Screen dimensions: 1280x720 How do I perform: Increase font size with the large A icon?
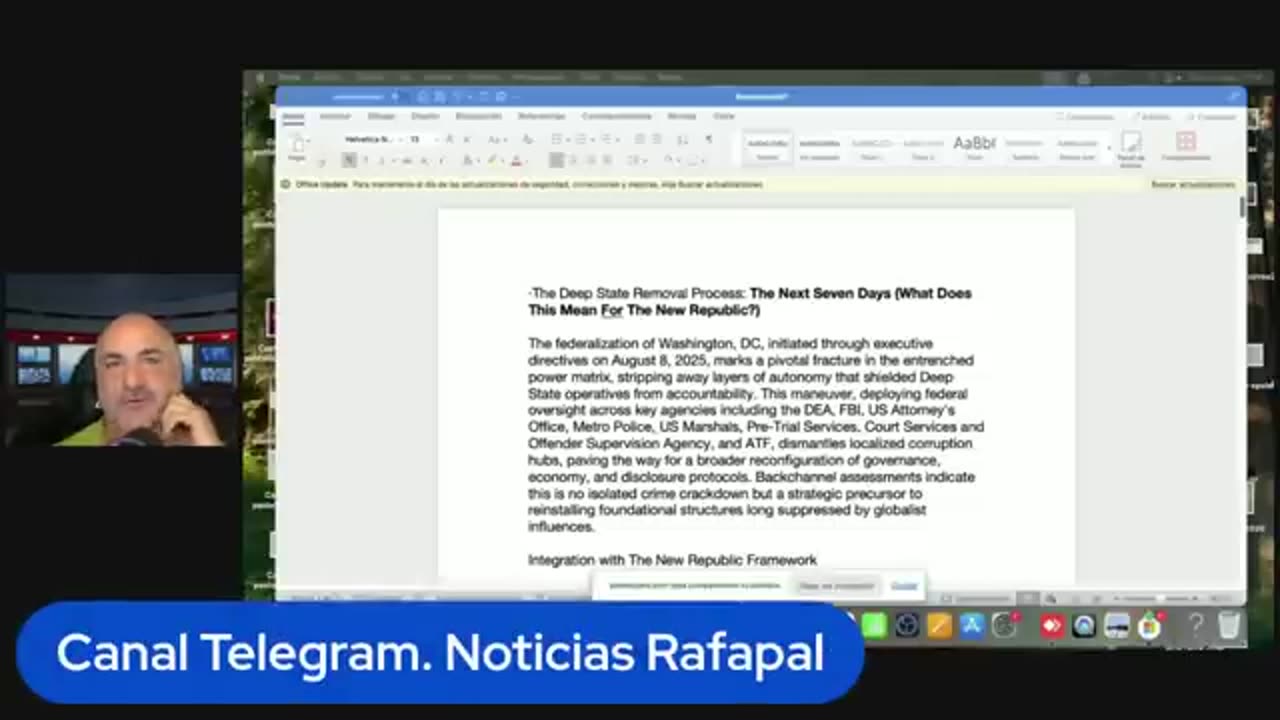(449, 139)
